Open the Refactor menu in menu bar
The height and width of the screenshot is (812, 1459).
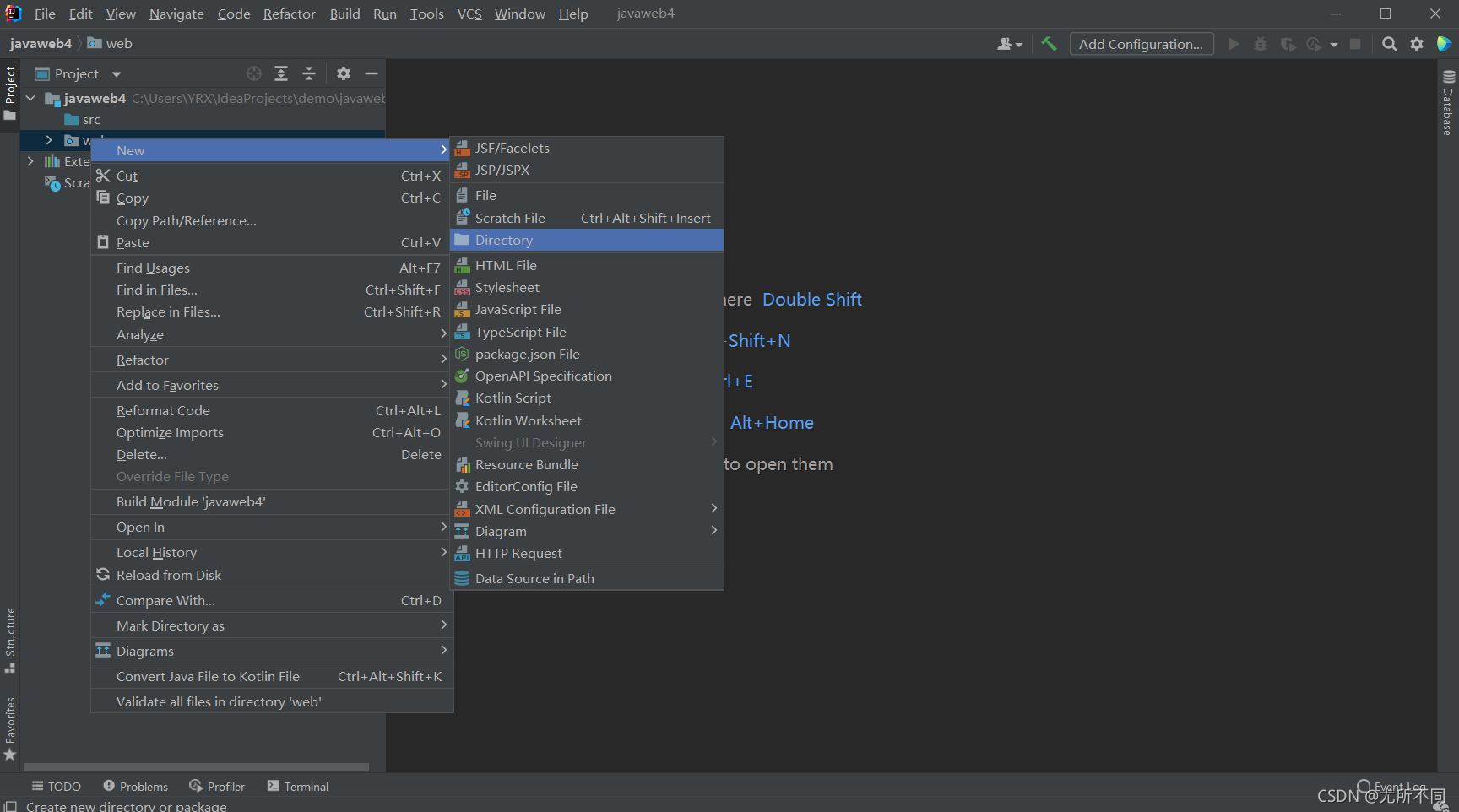coord(289,14)
